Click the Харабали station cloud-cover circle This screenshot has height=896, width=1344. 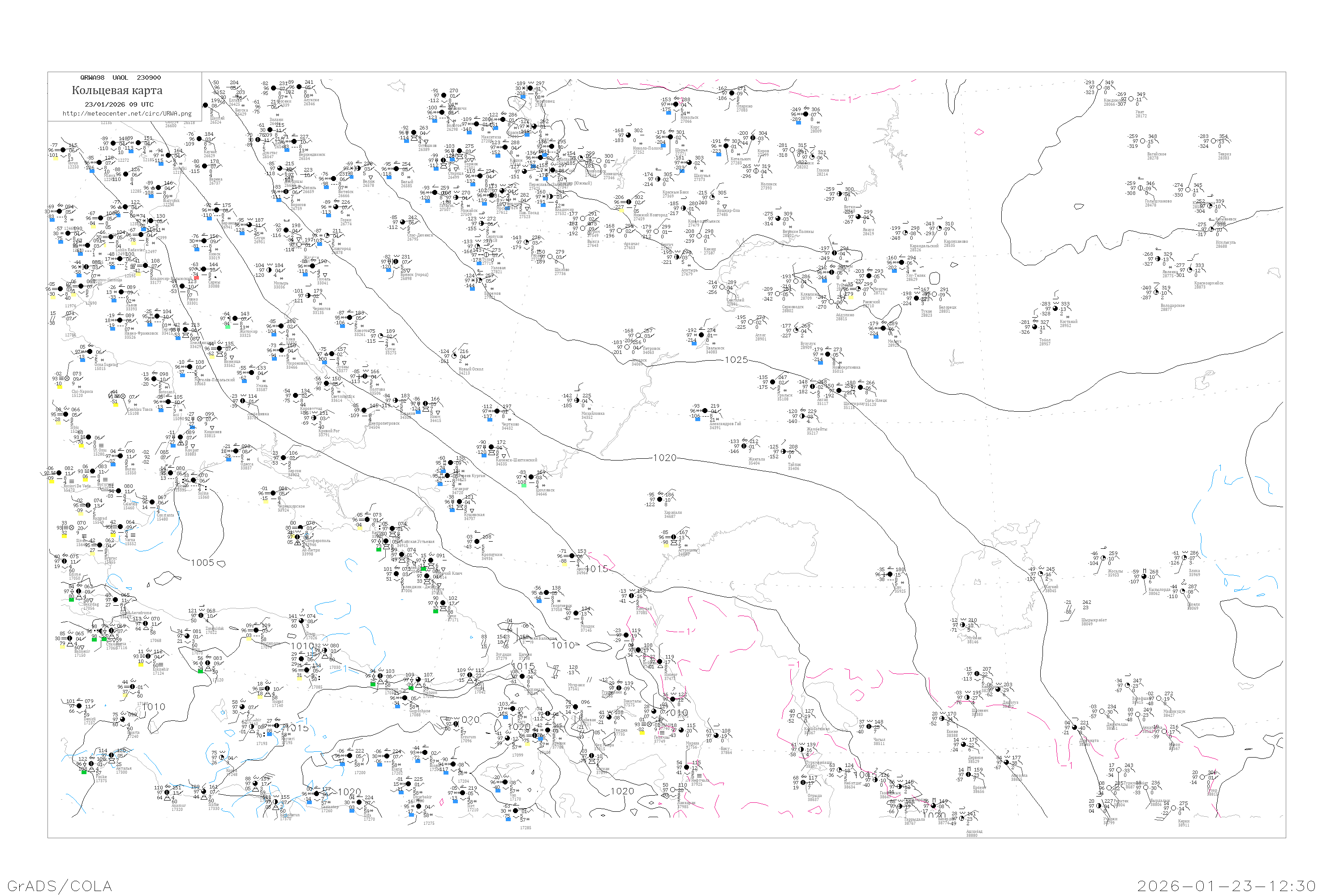(x=660, y=500)
